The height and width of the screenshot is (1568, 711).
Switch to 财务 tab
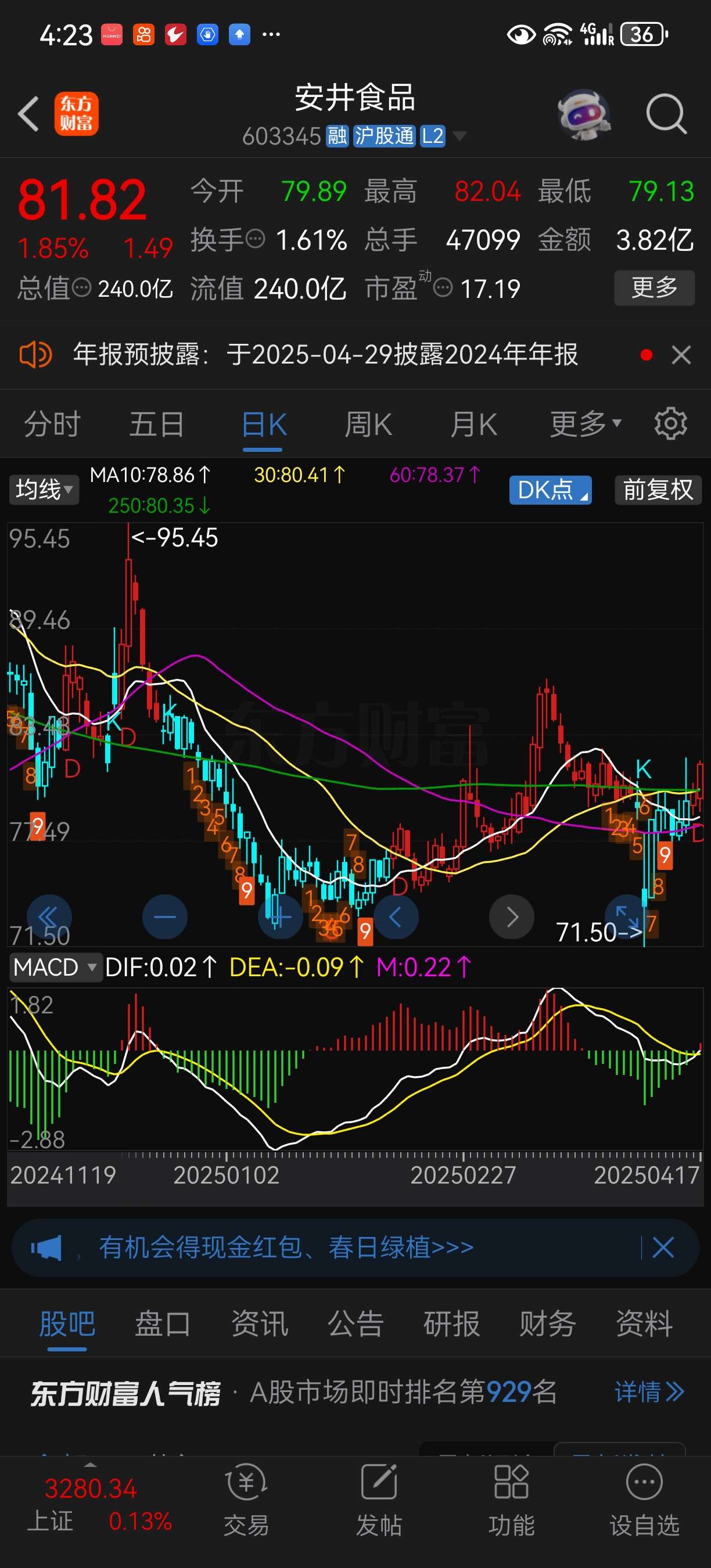(547, 1324)
